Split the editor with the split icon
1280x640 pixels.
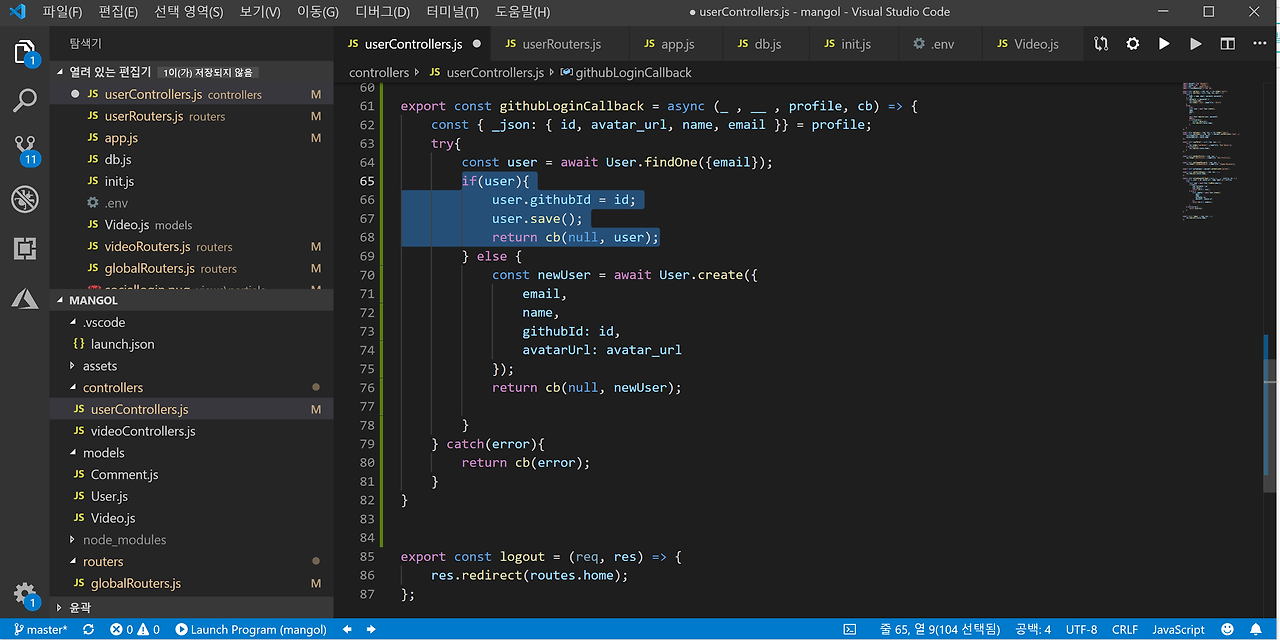pyautogui.click(x=1227, y=44)
